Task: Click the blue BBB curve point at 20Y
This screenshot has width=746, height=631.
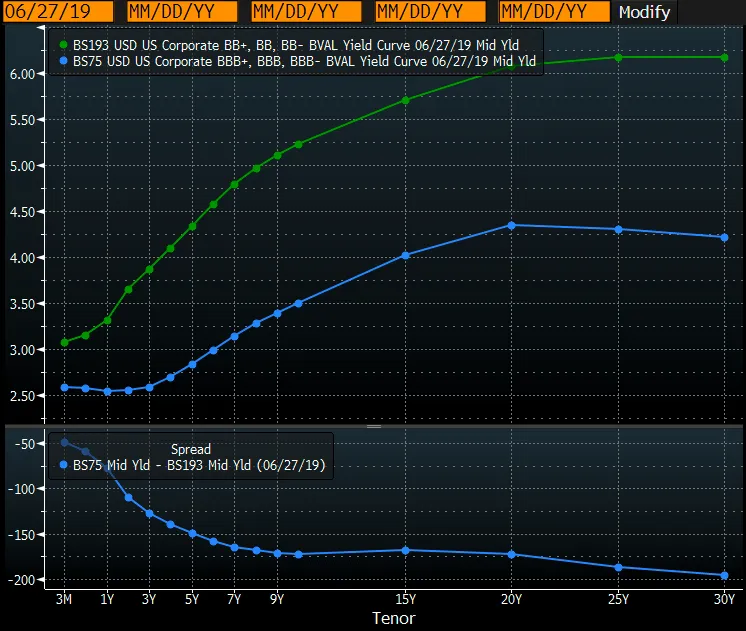Action: tap(512, 225)
